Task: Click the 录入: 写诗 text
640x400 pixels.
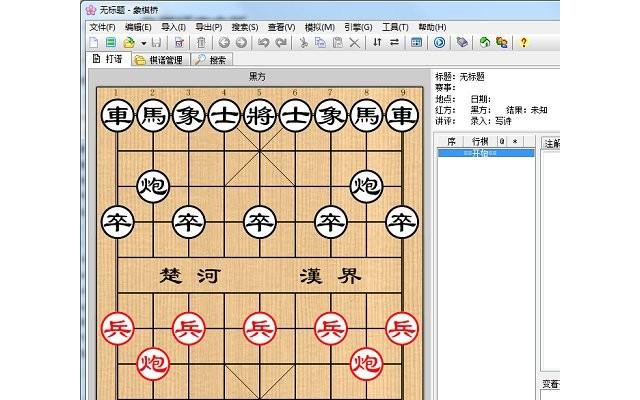Action: (x=491, y=121)
